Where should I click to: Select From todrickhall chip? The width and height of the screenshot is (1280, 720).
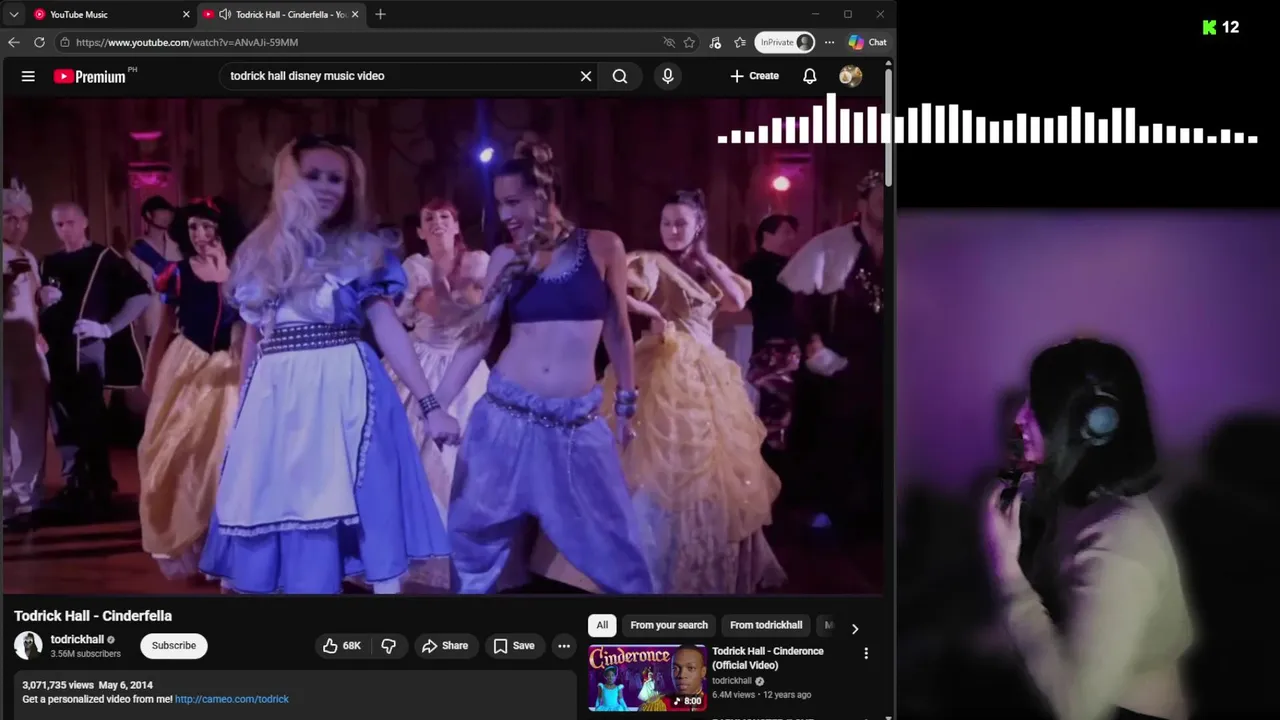click(x=766, y=625)
